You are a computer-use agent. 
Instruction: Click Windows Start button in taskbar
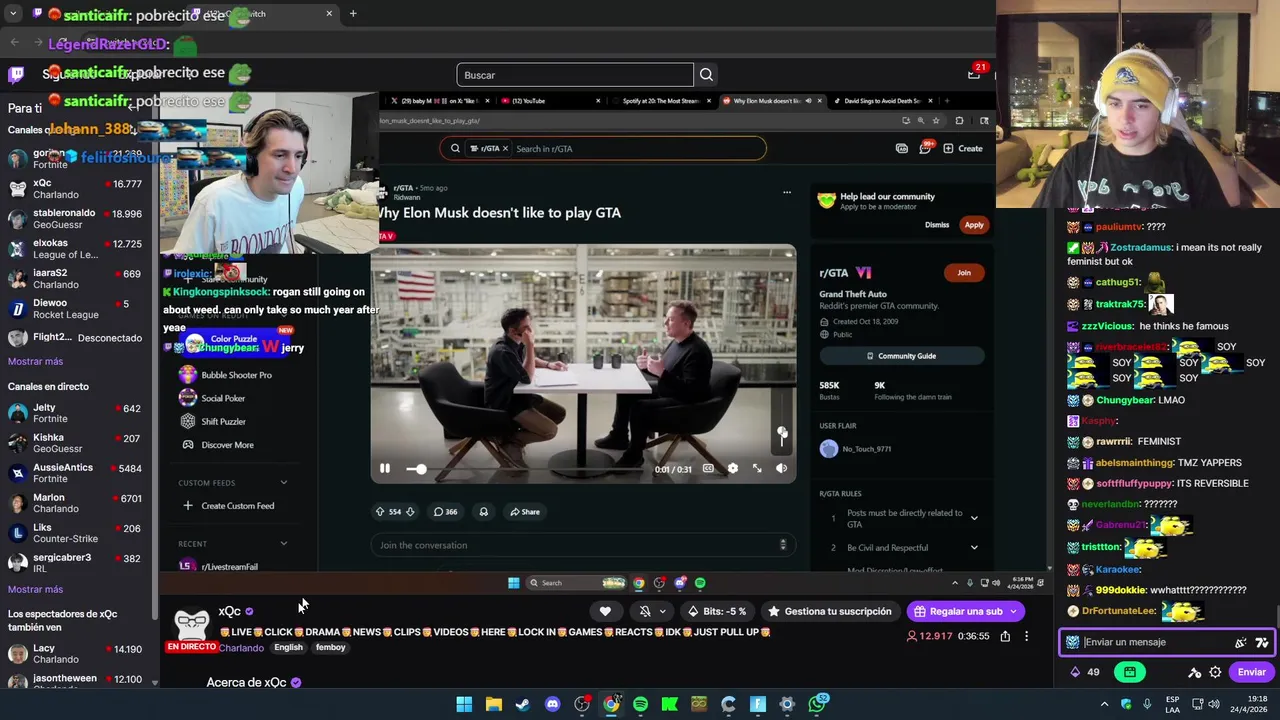click(464, 704)
